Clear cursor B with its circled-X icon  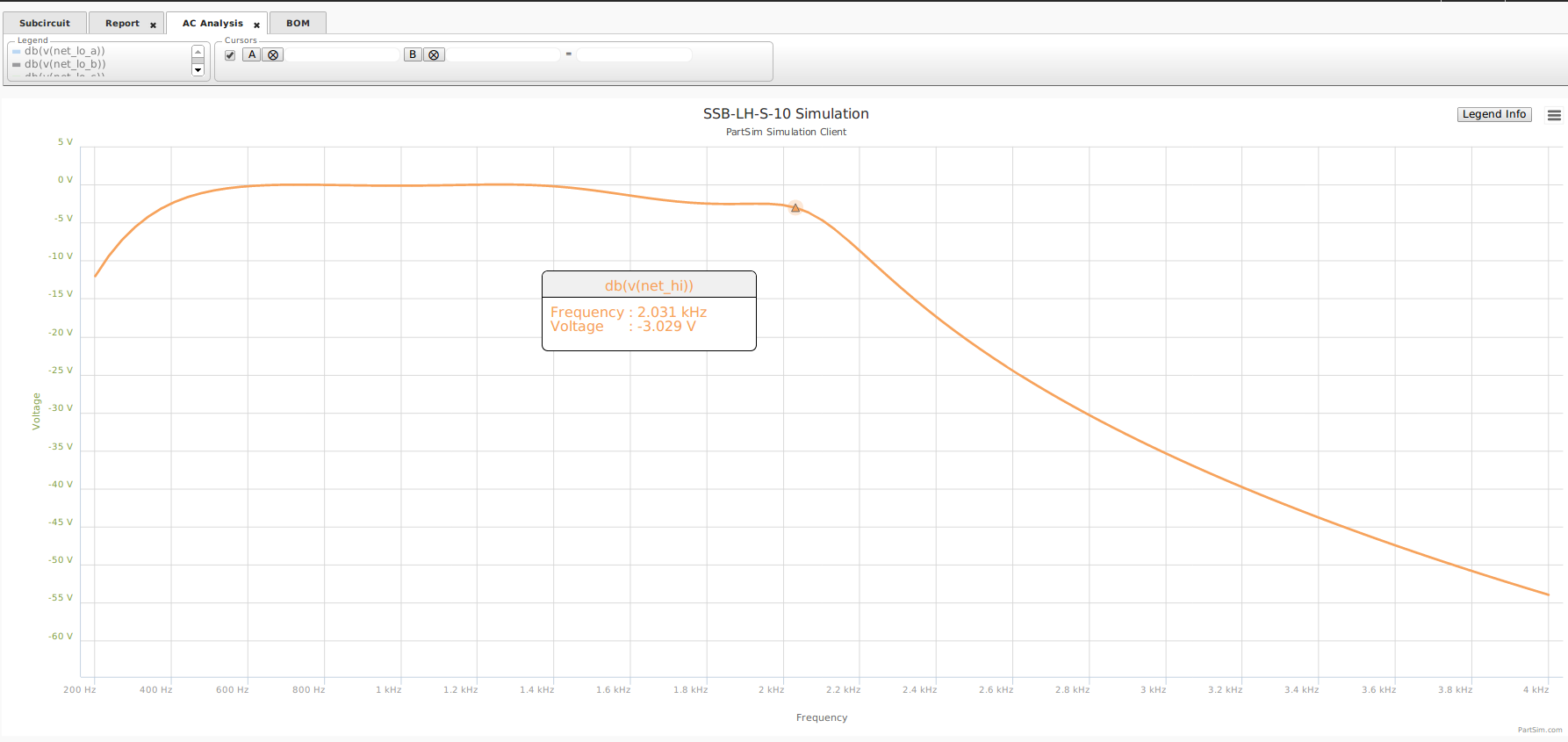434,54
